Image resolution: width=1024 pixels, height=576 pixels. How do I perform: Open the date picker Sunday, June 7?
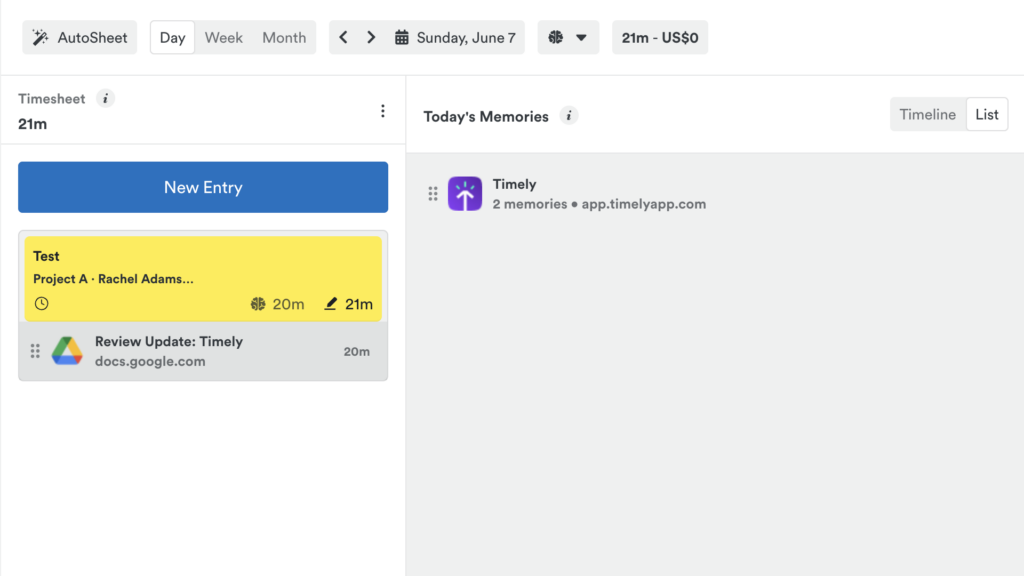pos(455,37)
